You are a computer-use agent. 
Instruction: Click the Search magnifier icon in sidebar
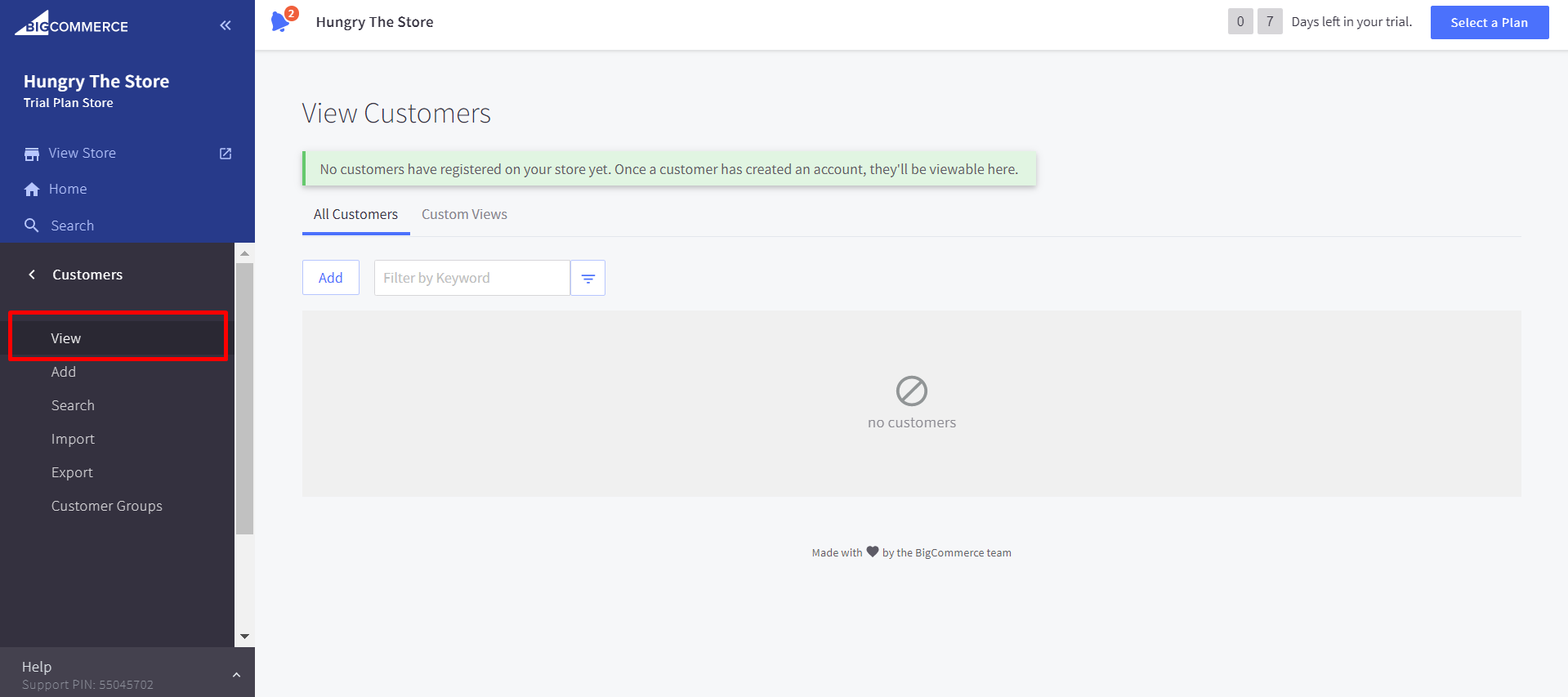pos(32,226)
